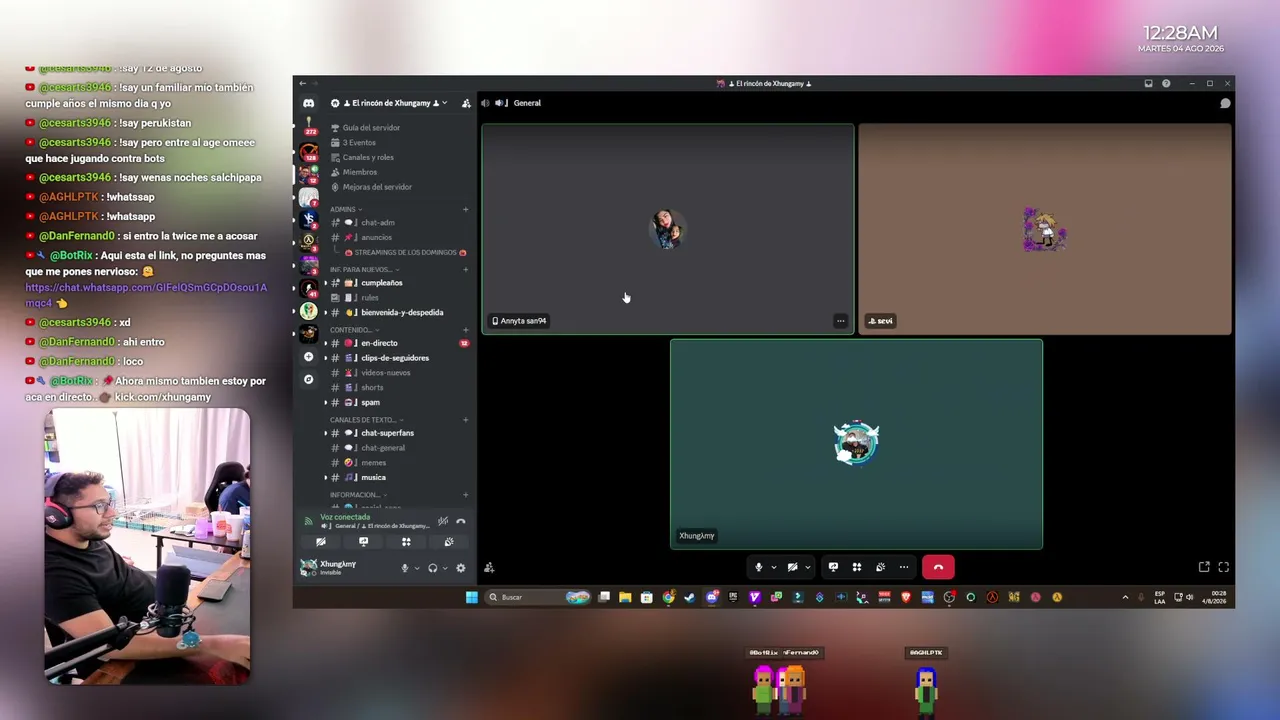Toggle camera button in the sidebar voice panel
The width and height of the screenshot is (1280, 720).
coord(321,542)
